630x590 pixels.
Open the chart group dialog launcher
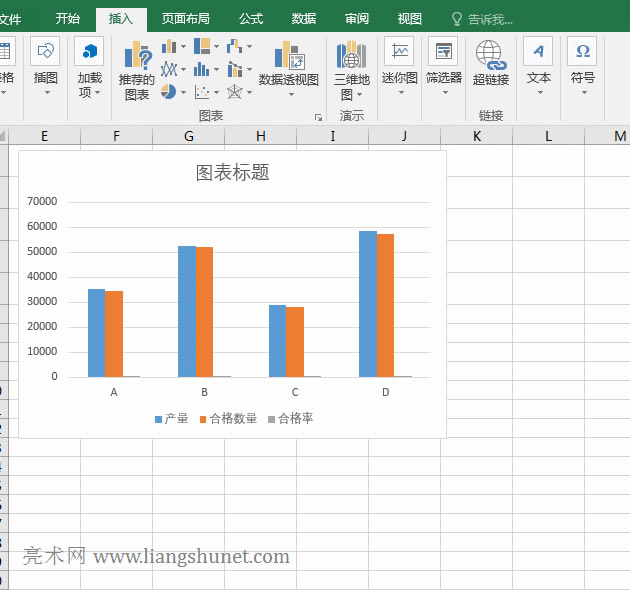(x=318, y=117)
